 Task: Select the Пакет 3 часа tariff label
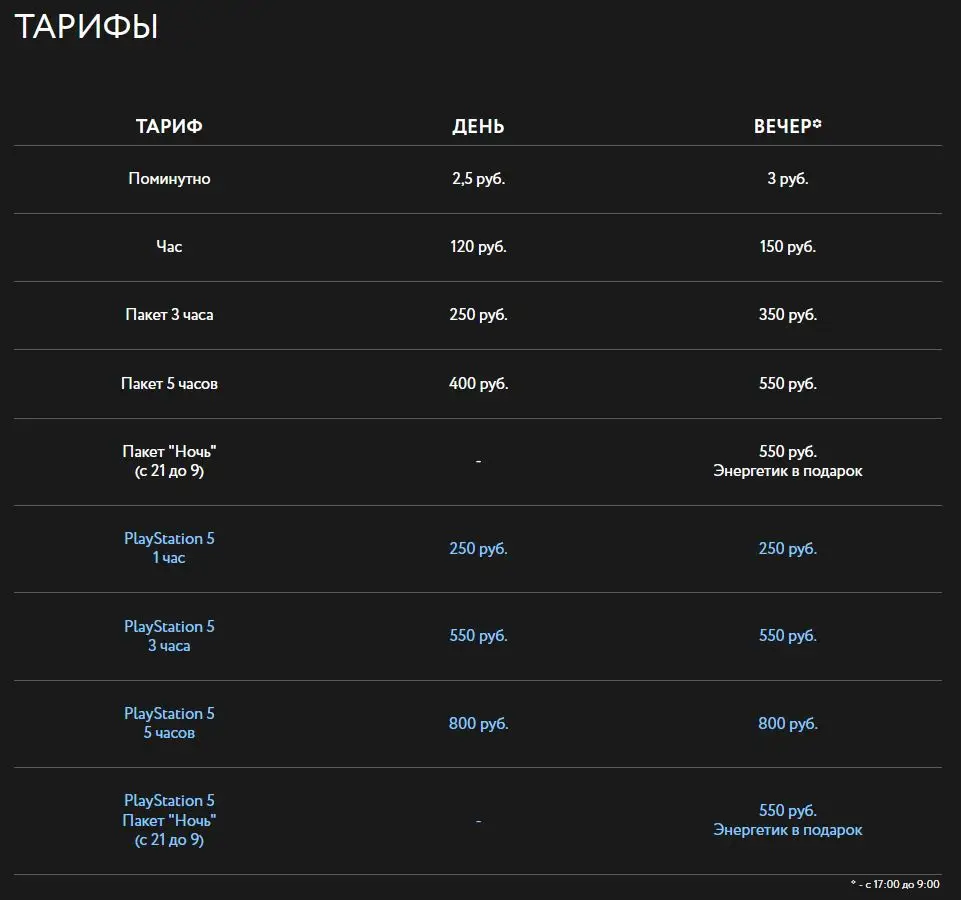tap(169, 315)
